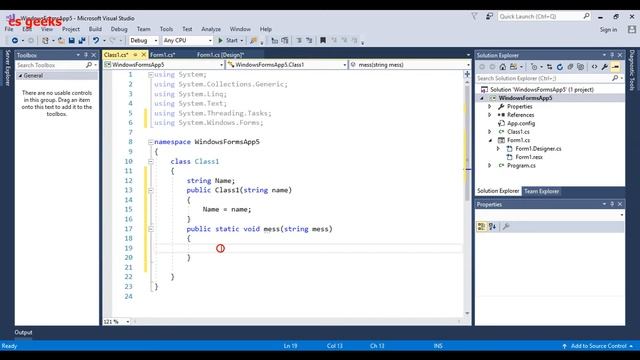The image size is (640, 360).
Task: Click the Send Feedback icon near Quick Launch
Action: pyautogui.click(x=489, y=16)
